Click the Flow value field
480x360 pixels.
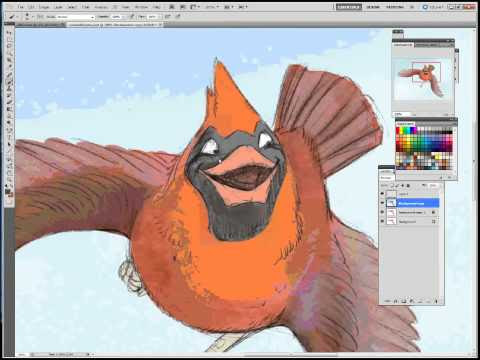pyautogui.click(x=153, y=16)
